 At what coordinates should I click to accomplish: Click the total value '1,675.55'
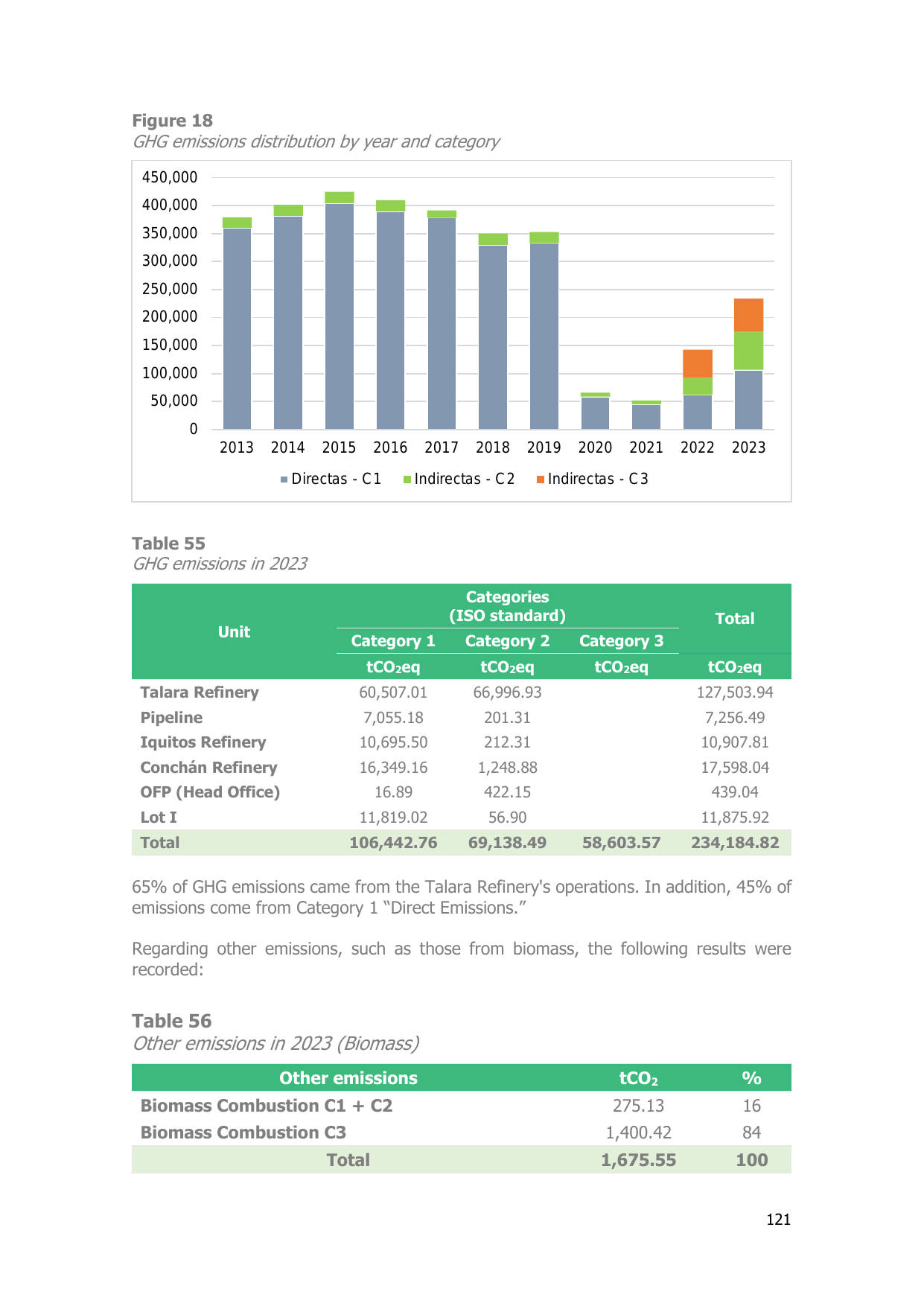639,1160
